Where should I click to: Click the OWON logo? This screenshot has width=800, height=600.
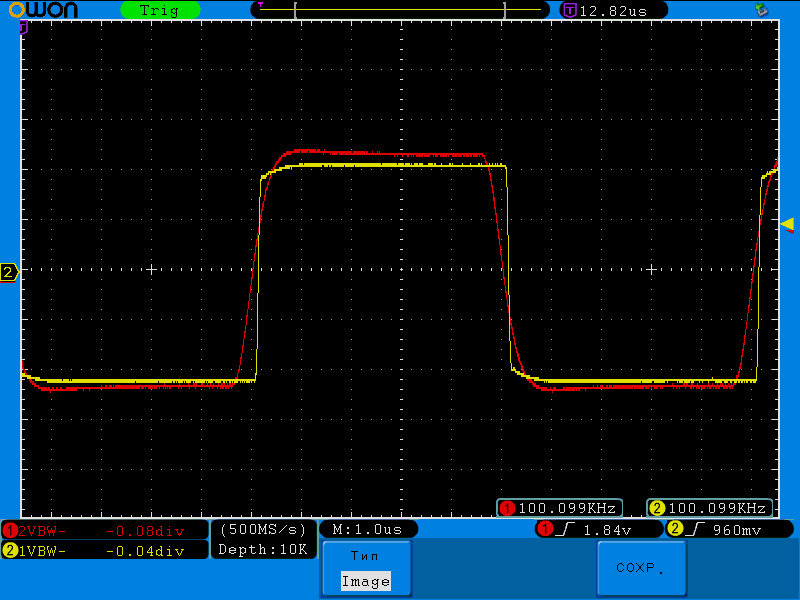(43, 10)
